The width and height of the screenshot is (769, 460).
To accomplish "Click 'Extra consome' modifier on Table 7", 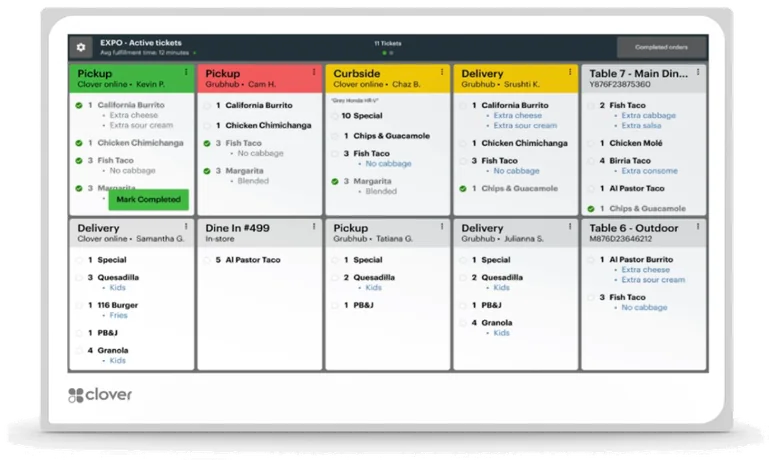I will [649, 171].
